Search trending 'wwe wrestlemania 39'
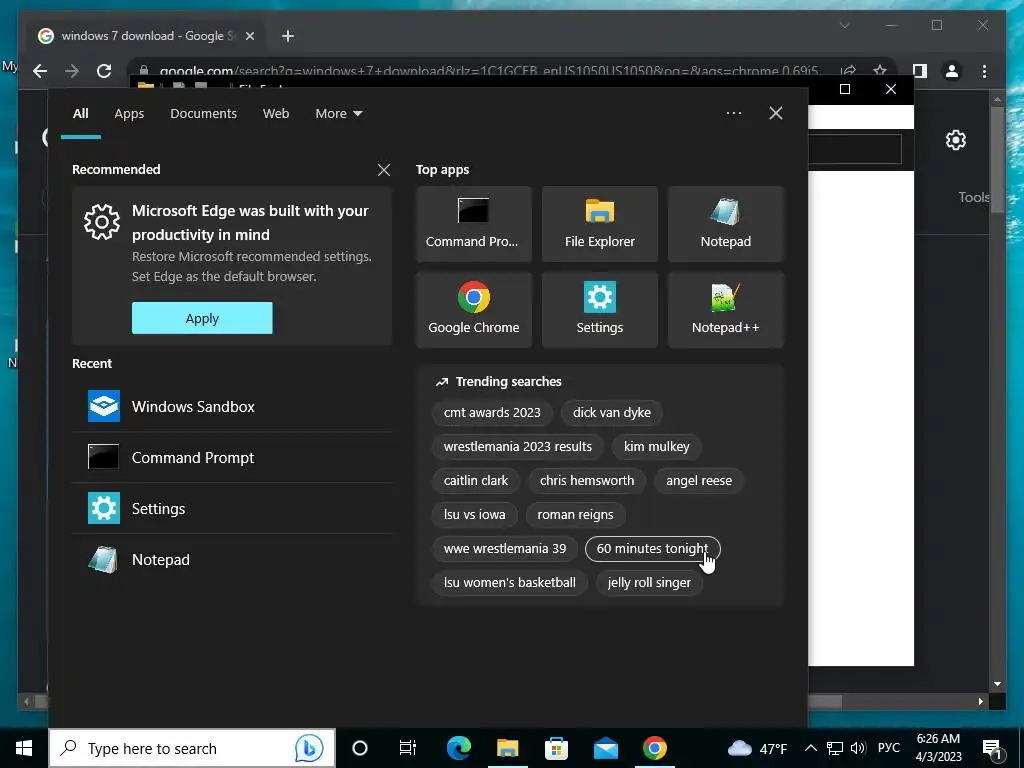This screenshot has width=1024, height=768. tap(505, 549)
